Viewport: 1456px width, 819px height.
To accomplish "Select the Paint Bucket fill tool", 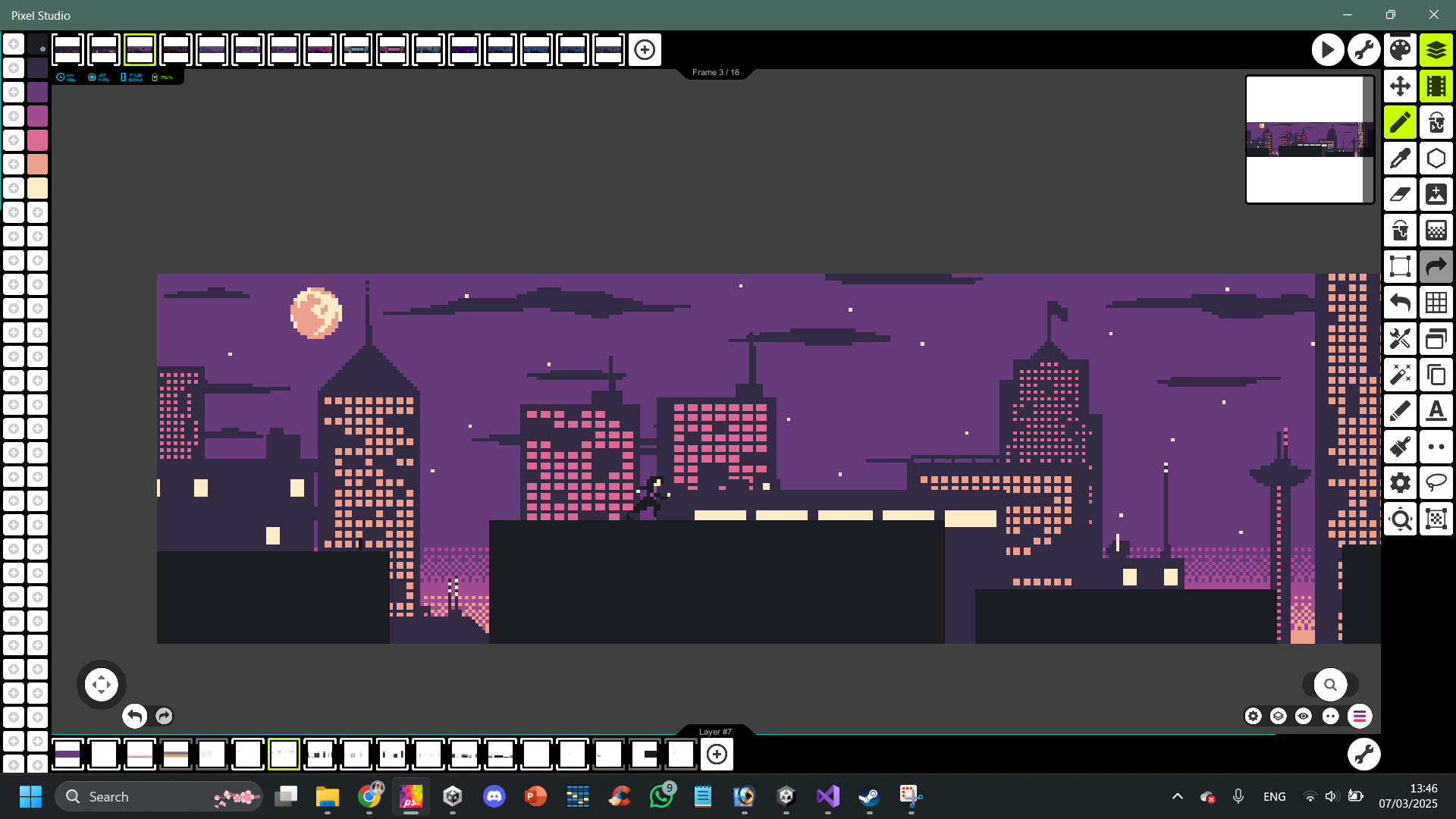I will click(1400, 231).
